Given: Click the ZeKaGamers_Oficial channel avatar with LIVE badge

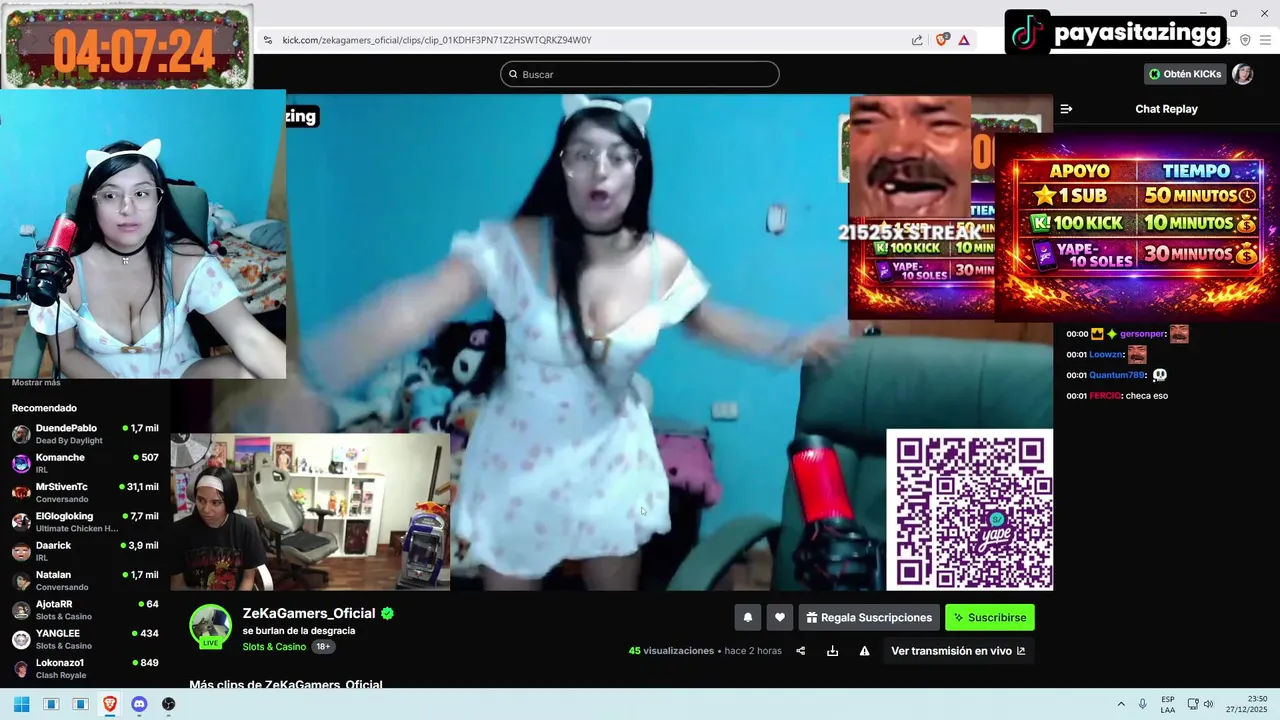Looking at the screenshot, I should point(210,627).
